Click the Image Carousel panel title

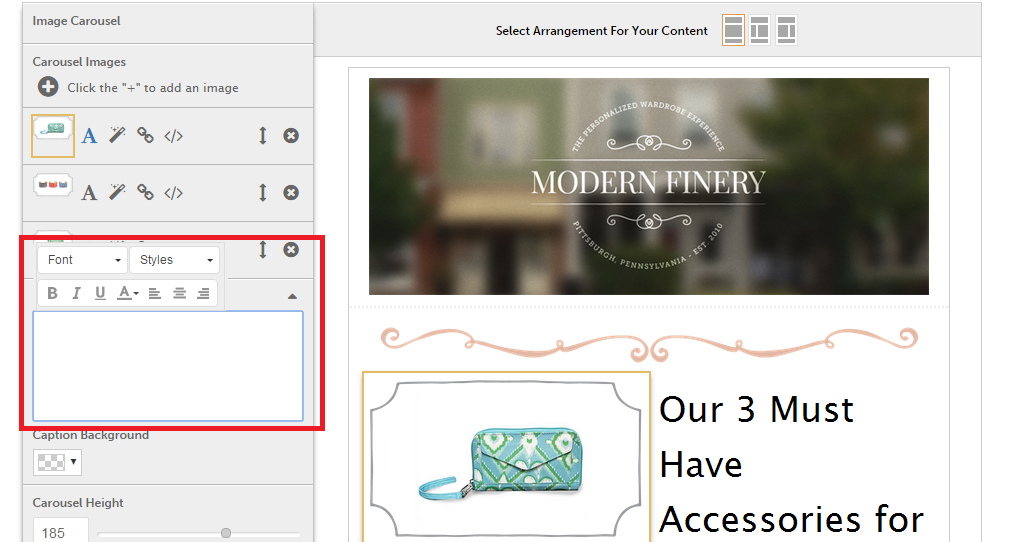(x=76, y=21)
